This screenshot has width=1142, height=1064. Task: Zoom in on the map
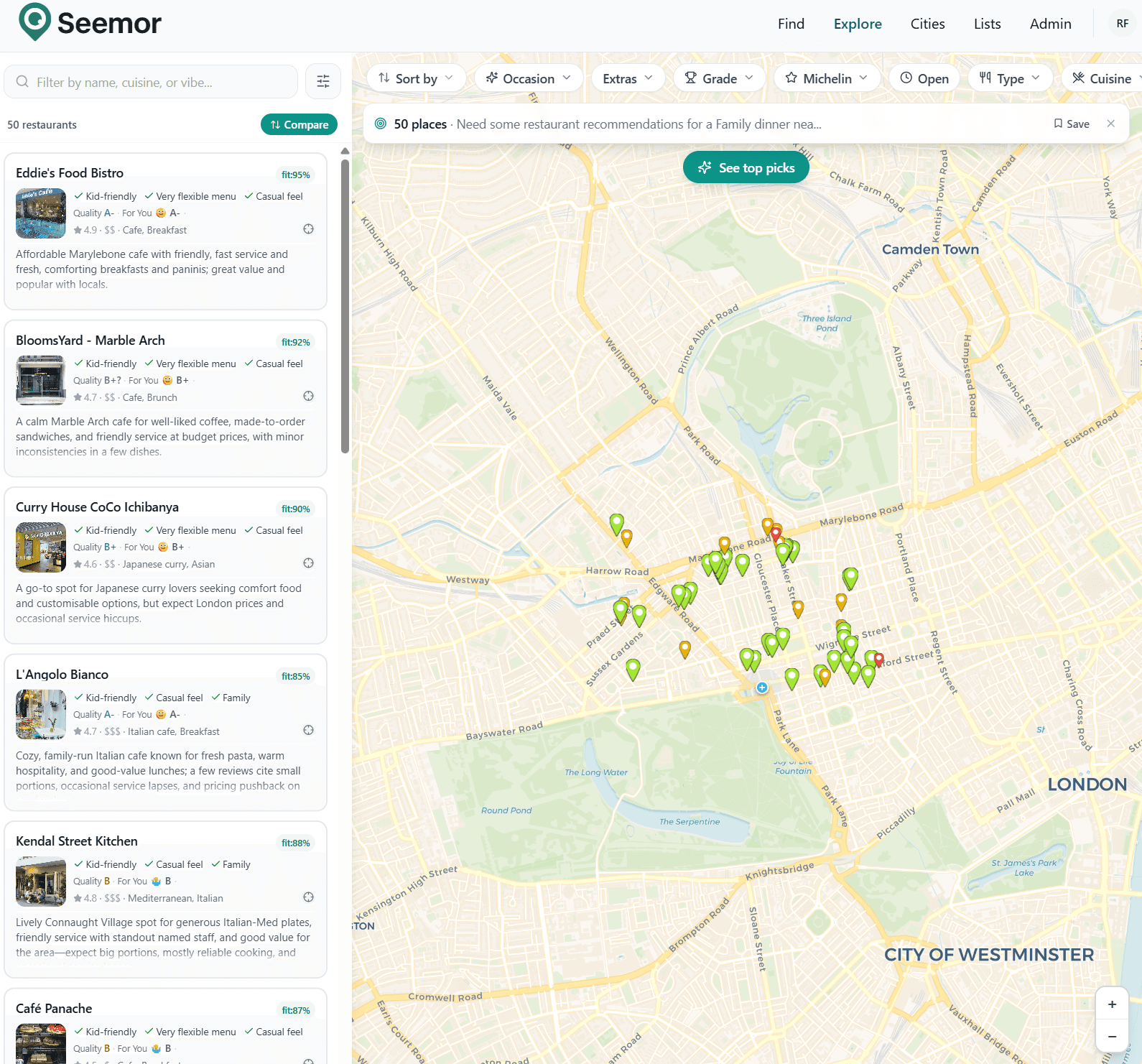(x=1112, y=1004)
